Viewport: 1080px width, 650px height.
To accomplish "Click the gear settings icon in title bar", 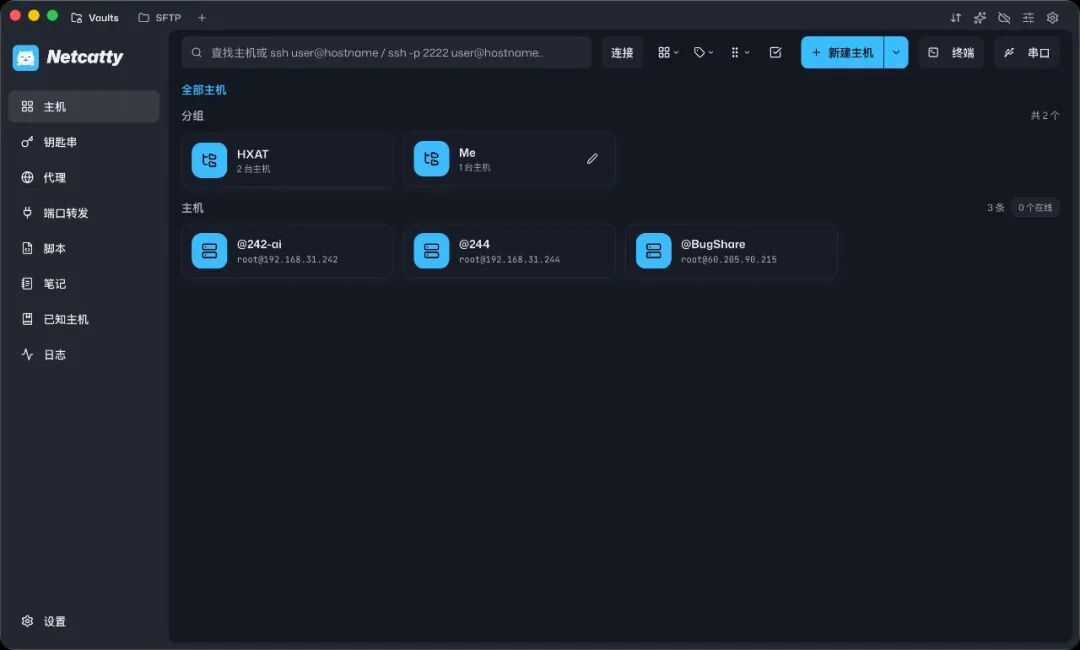I will click(1052, 18).
